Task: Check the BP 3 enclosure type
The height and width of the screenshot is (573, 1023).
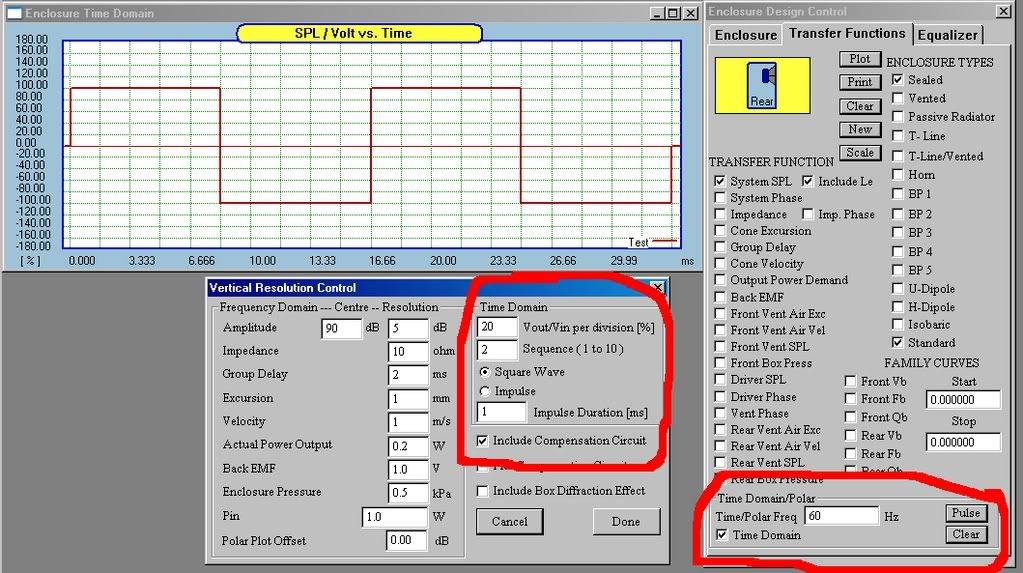Action: tap(898, 232)
